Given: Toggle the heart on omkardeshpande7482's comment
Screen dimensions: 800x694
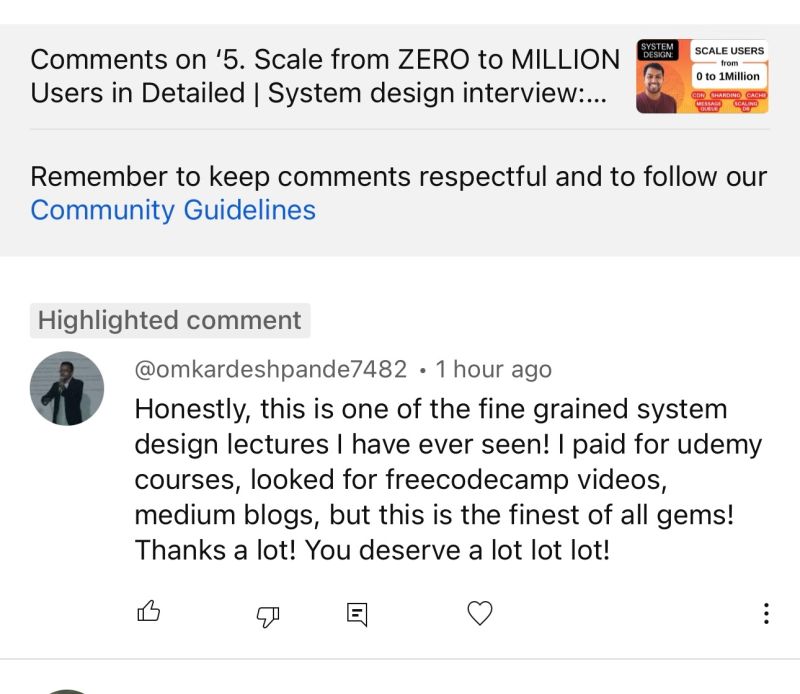Looking at the screenshot, I should pos(480,613).
